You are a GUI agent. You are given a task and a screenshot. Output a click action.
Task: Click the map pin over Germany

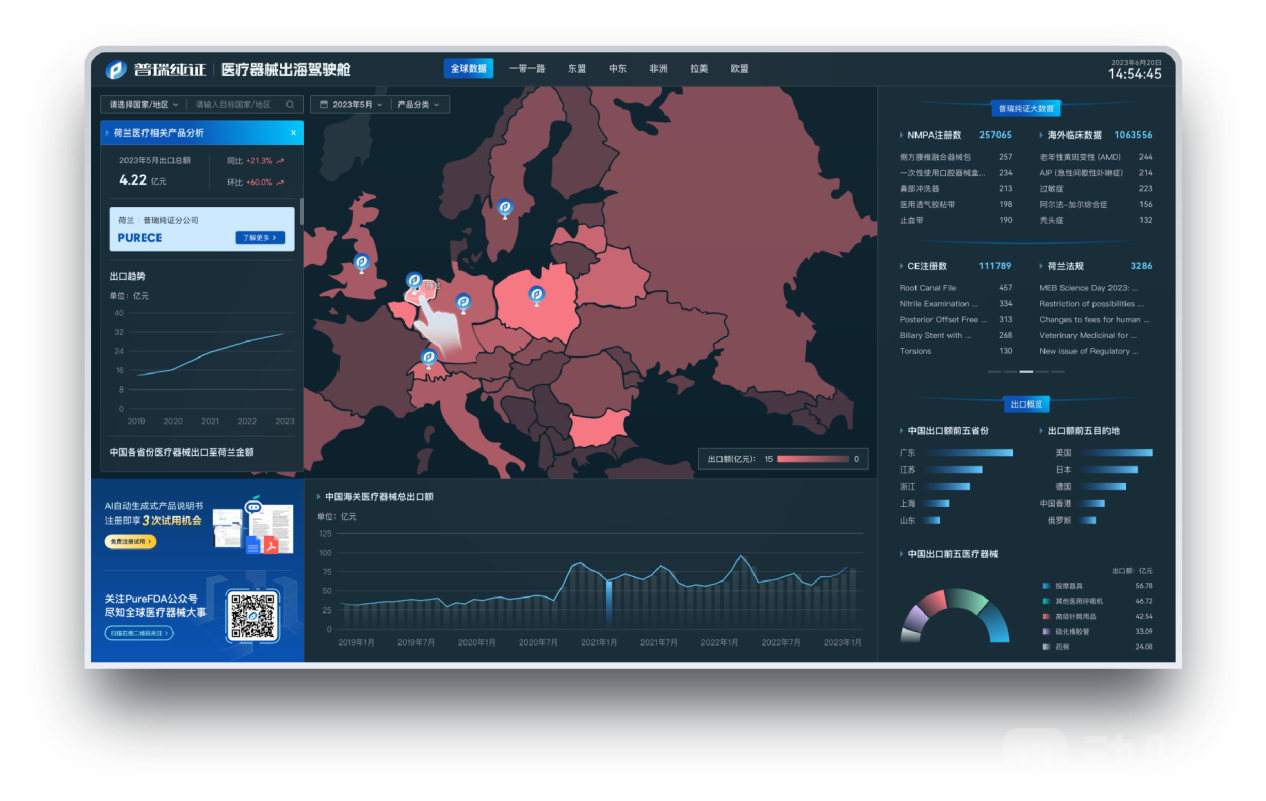[463, 301]
